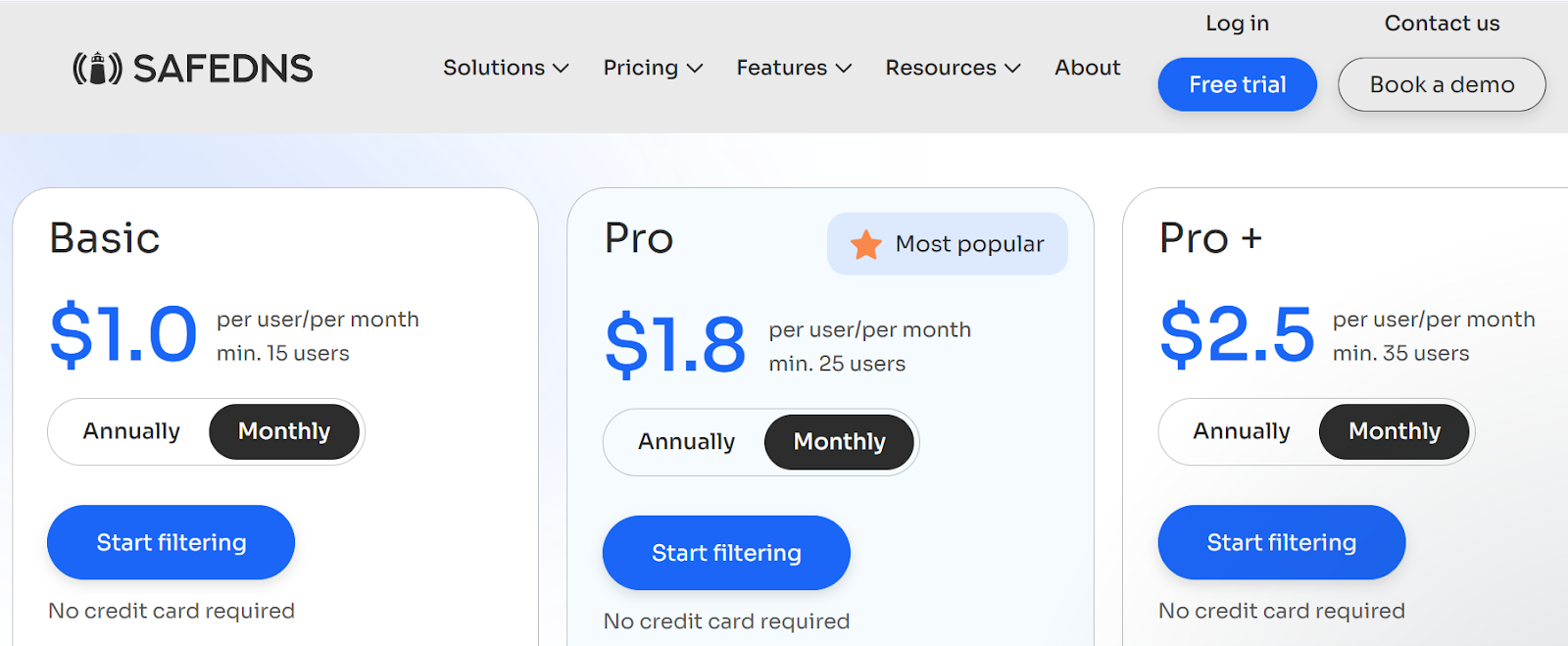Click the Log in link

1237,24
